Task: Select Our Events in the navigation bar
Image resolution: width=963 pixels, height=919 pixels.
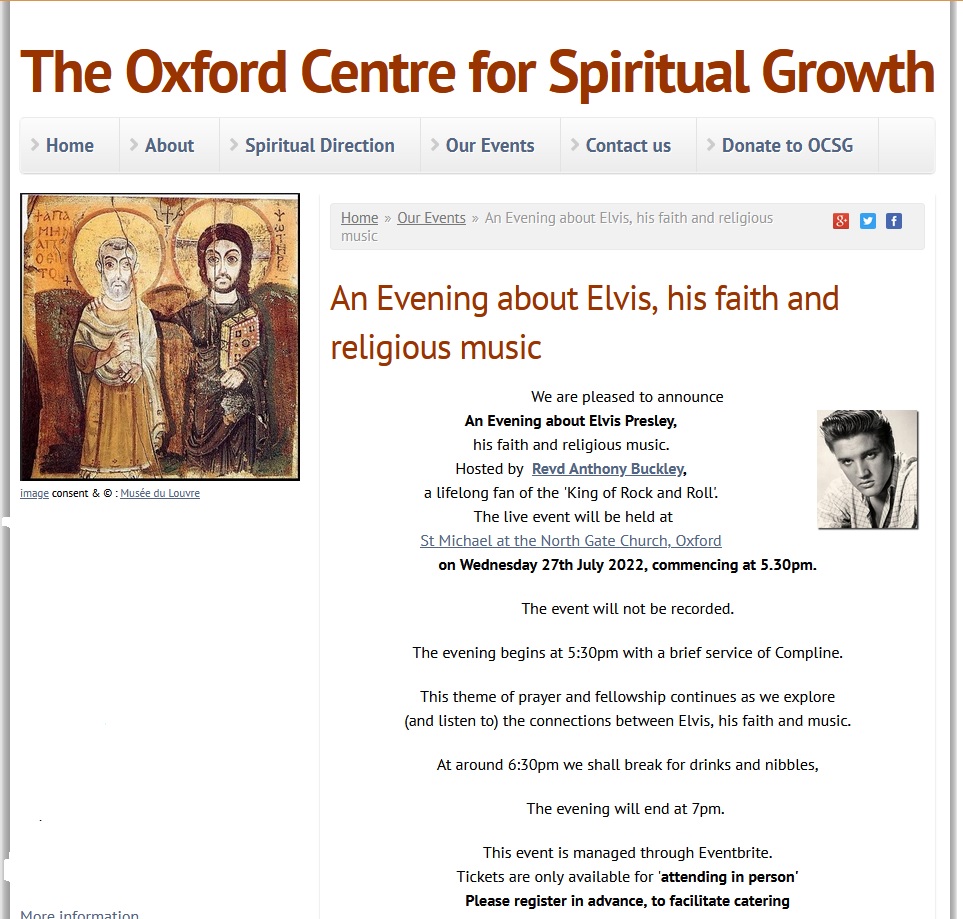Action: (490, 145)
